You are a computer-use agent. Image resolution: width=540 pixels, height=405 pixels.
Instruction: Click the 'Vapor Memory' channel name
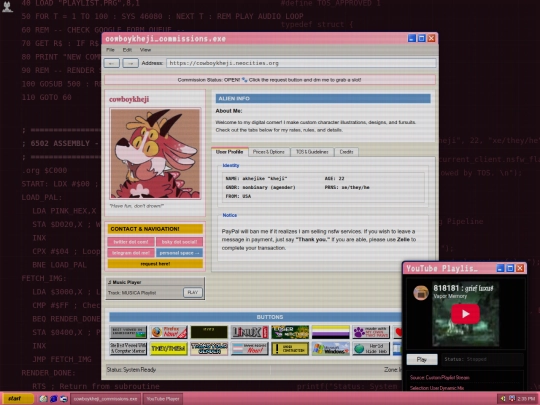pos(450,296)
